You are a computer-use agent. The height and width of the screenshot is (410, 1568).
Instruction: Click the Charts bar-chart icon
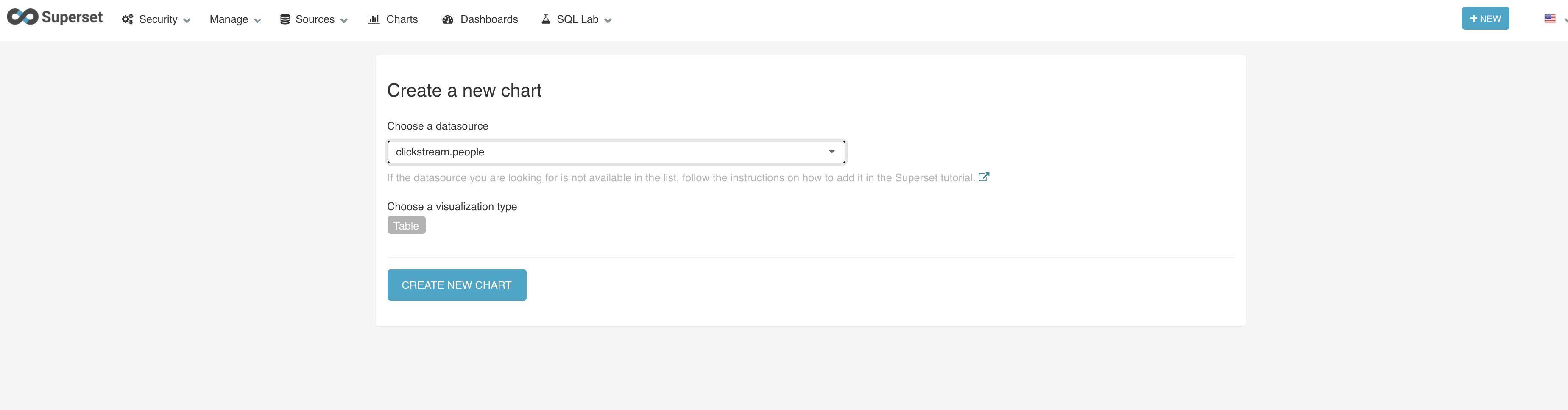(x=373, y=19)
